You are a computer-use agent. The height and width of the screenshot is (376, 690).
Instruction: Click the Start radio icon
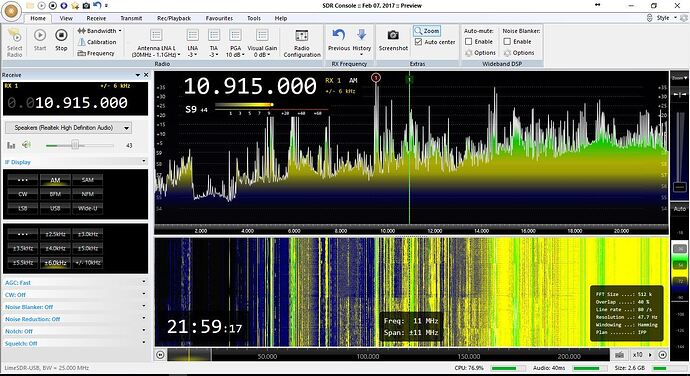tap(40, 35)
